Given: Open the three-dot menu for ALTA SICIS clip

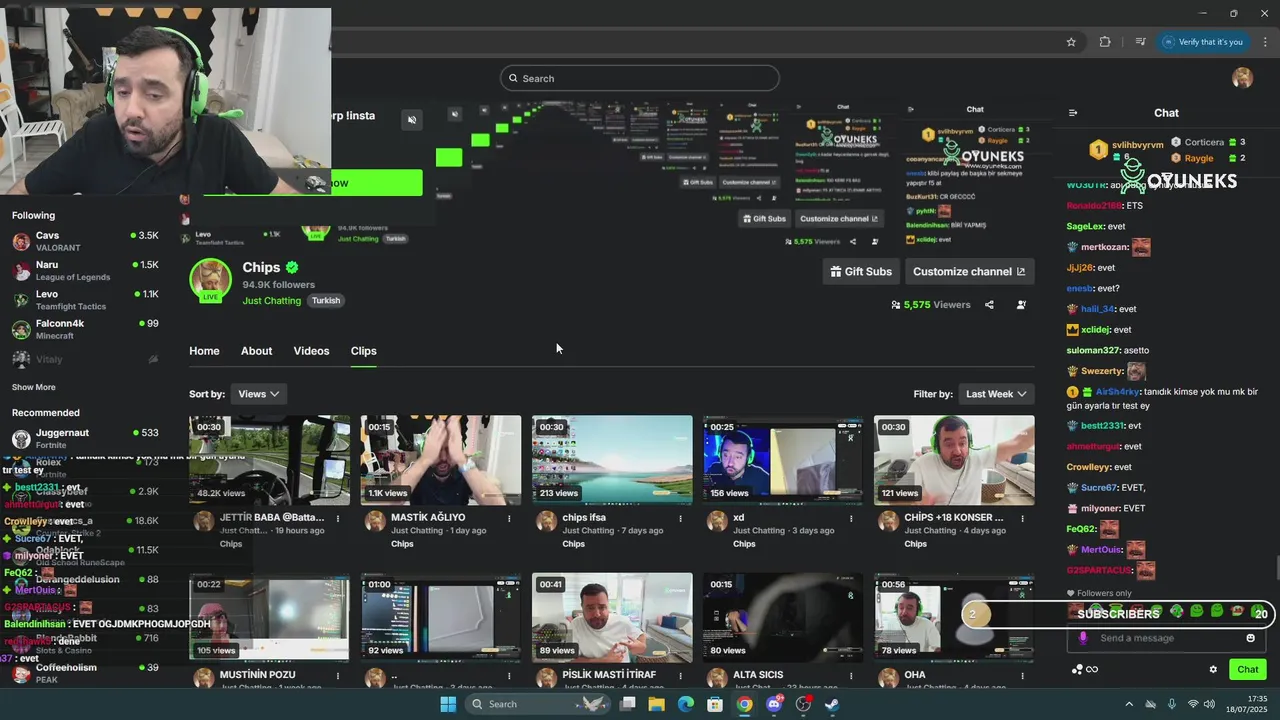Looking at the screenshot, I should click(x=851, y=675).
